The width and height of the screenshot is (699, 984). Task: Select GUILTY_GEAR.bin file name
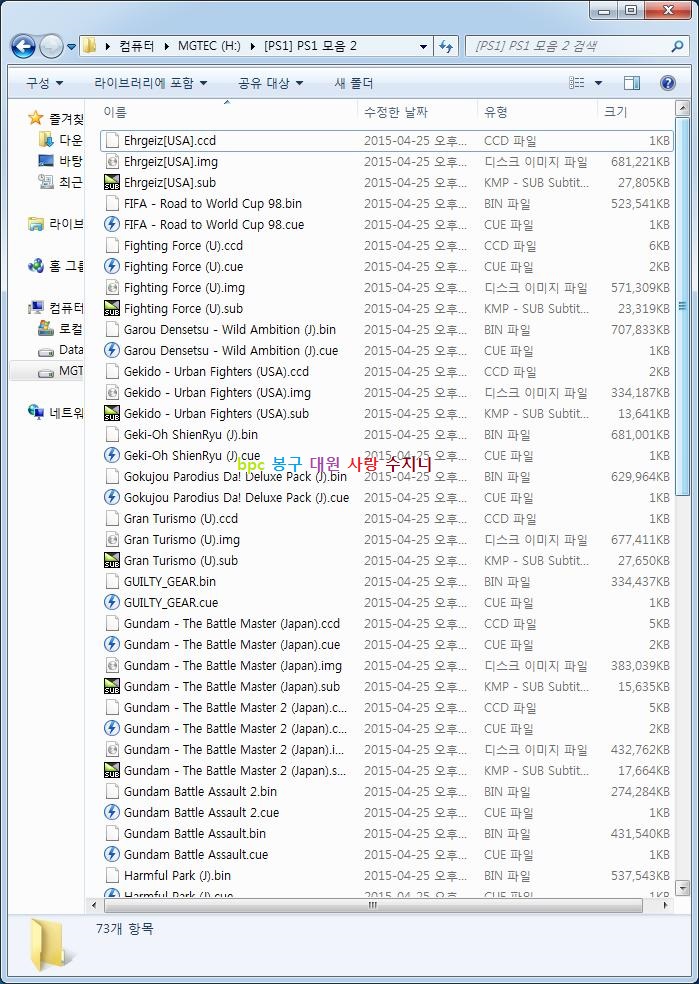(169, 582)
